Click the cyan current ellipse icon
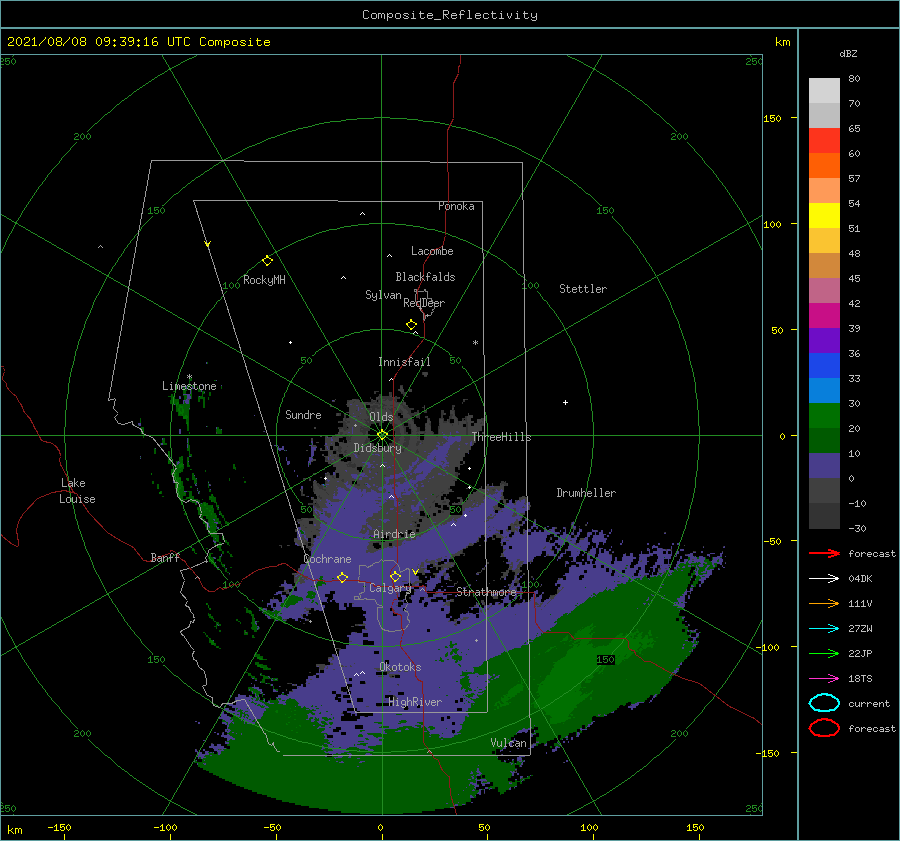This screenshot has height=841, width=900. click(x=824, y=703)
